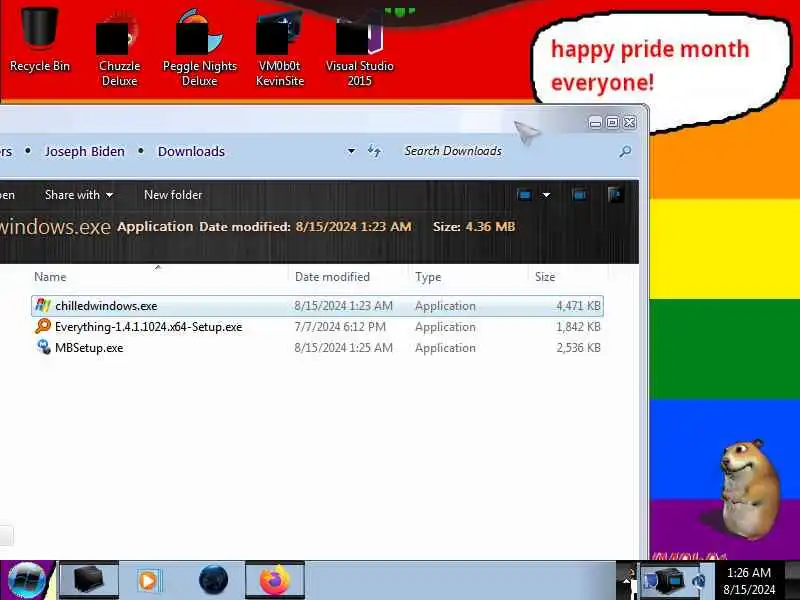Click the MBSetup.exe file icon
Image resolution: width=800 pixels, height=600 pixels.
43,347
